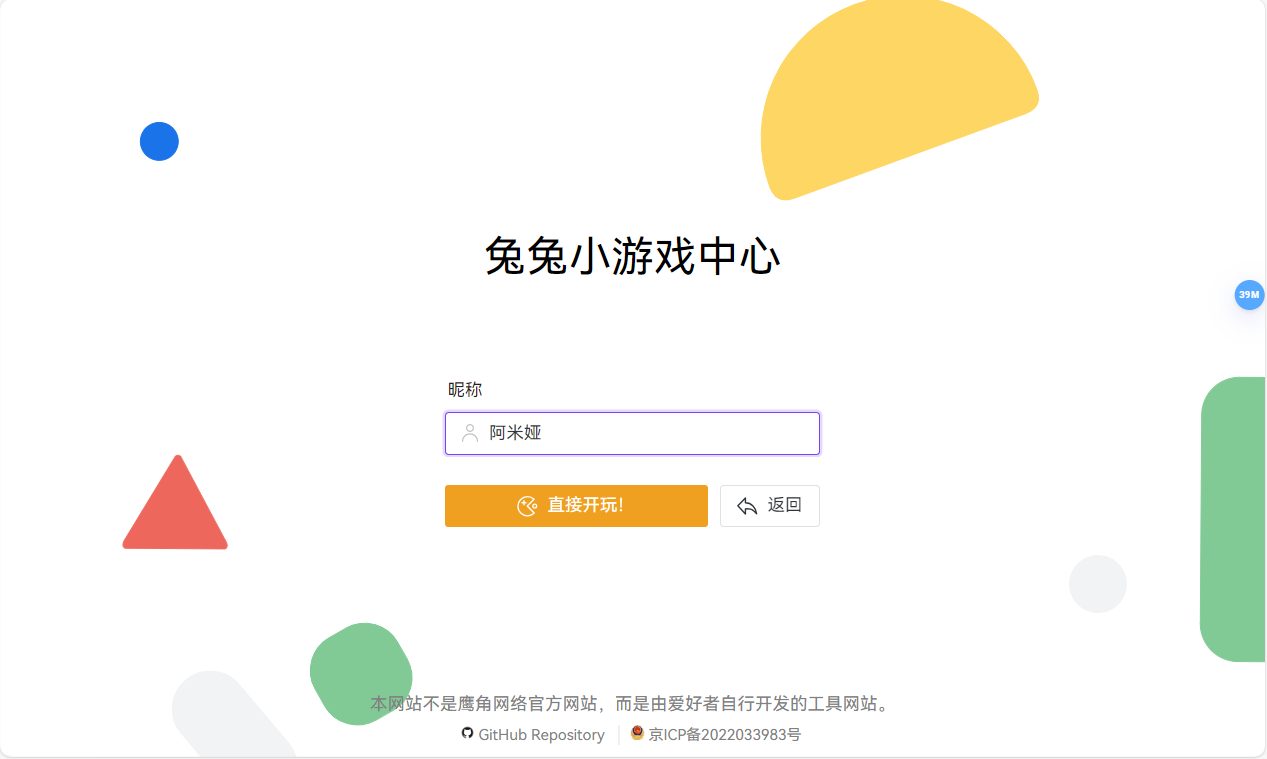Click the back arrow icon beside 返回

click(x=747, y=506)
